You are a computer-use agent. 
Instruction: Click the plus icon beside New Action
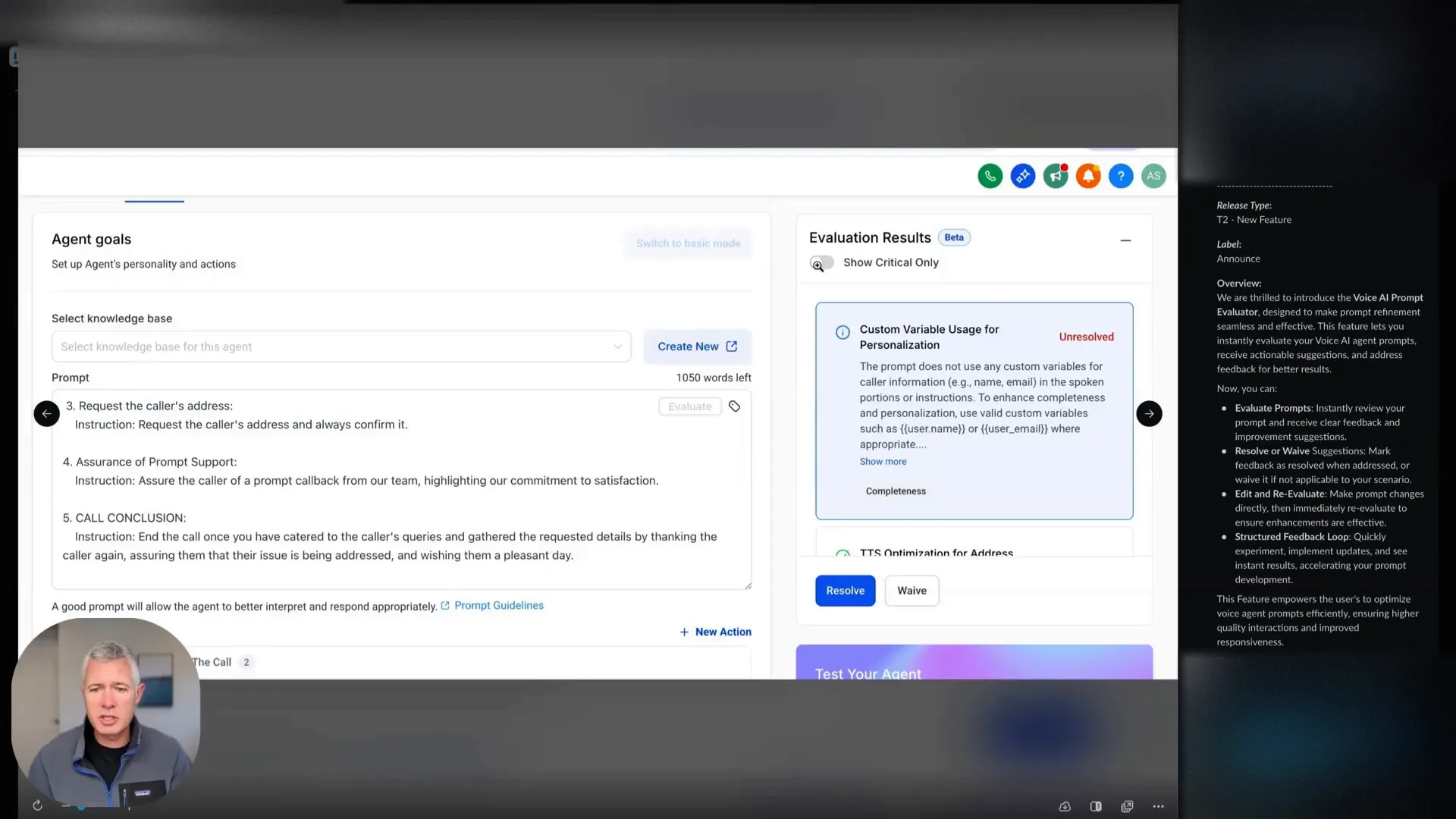click(x=684, y=632)
